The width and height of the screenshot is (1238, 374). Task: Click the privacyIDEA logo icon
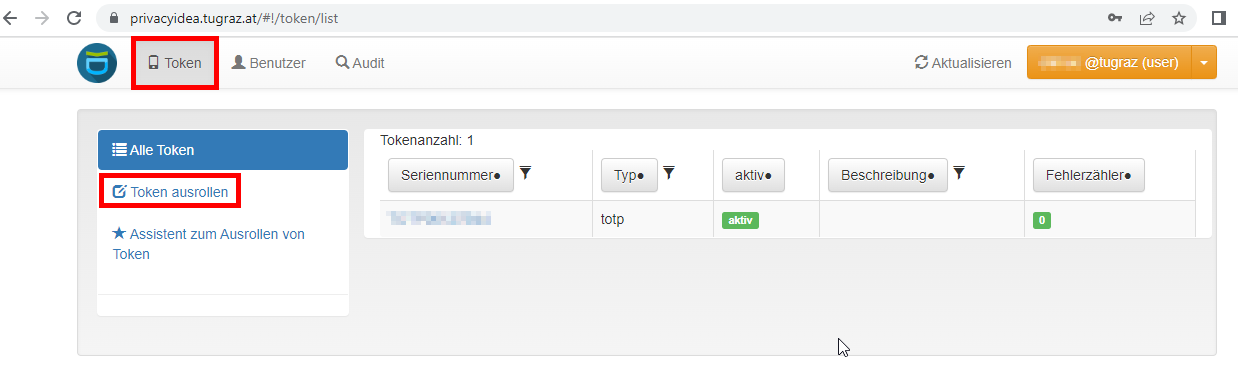(97, 63)
